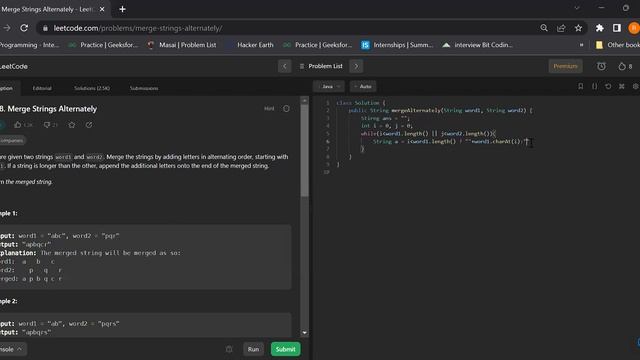Screen dimensions: 640x360
Task: Click the editor bookmark icon
Action: [580, 87]
